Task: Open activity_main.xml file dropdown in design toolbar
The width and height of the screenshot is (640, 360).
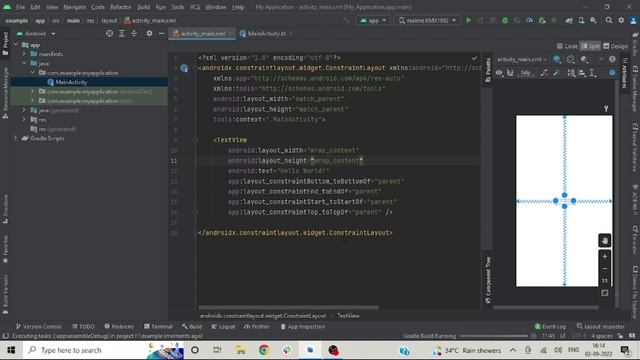Action: point(522,60)
